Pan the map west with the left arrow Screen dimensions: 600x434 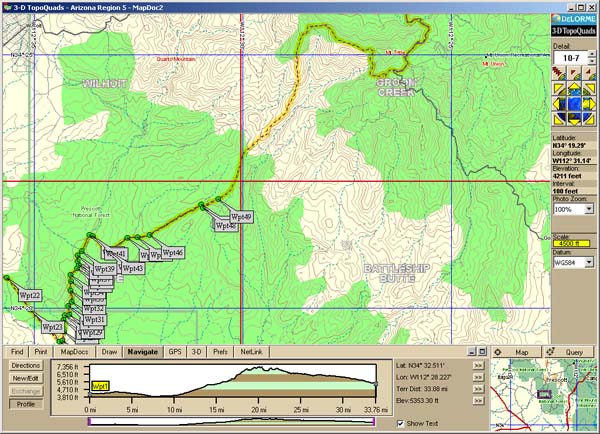[559, 104]
